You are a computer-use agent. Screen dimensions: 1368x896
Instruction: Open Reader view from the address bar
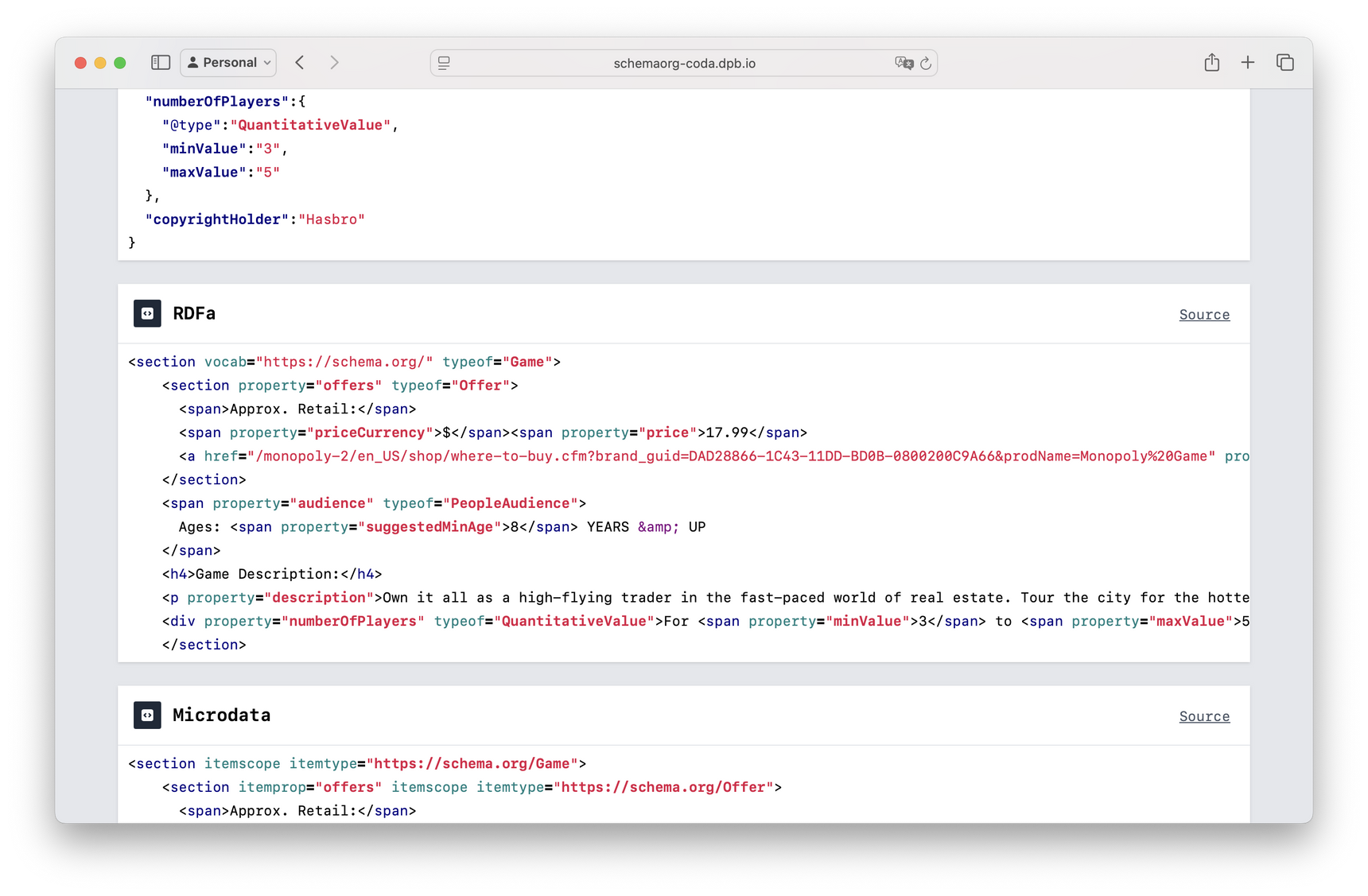pyautogui.click(x=443, y=63)
